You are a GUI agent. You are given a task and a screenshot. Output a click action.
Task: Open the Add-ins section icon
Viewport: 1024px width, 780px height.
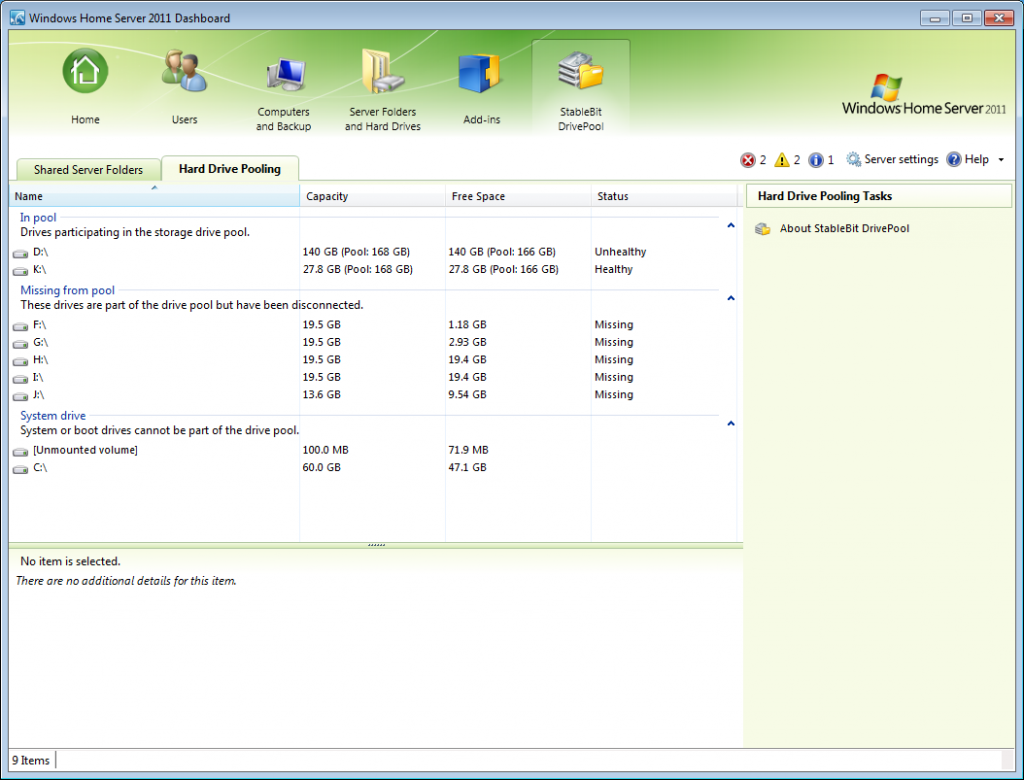(x=481, y=73)
